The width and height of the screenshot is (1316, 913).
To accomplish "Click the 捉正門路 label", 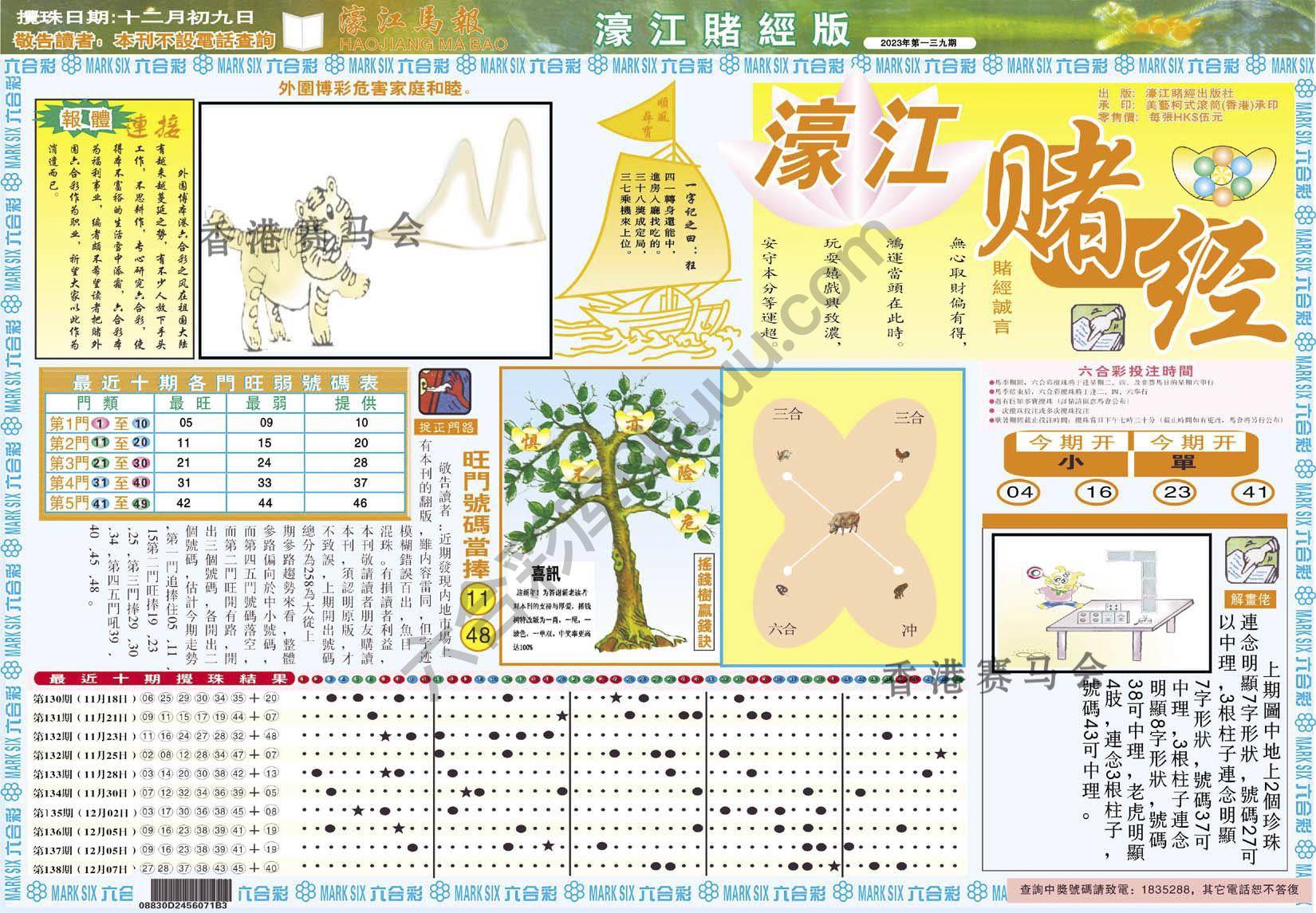I will [447, 427].
